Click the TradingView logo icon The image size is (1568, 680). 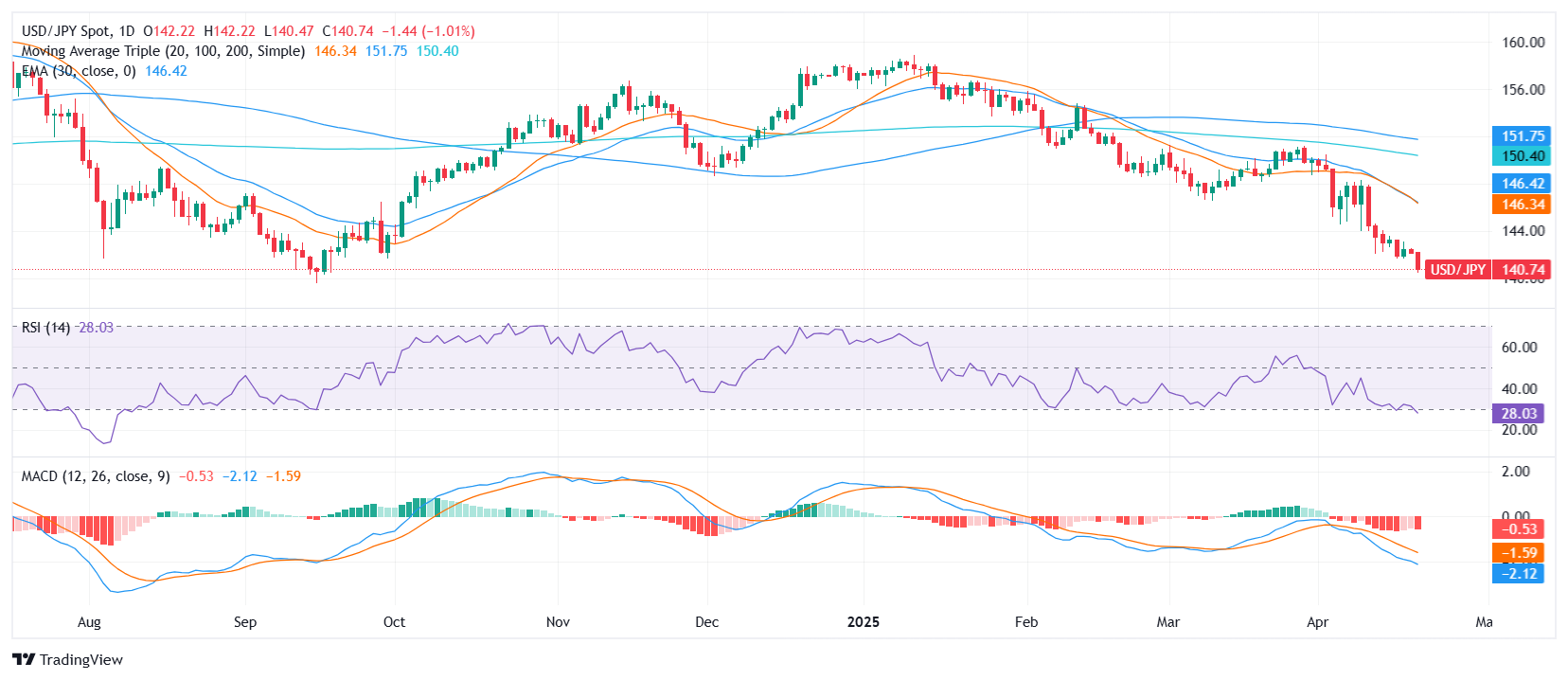(24, 660)
